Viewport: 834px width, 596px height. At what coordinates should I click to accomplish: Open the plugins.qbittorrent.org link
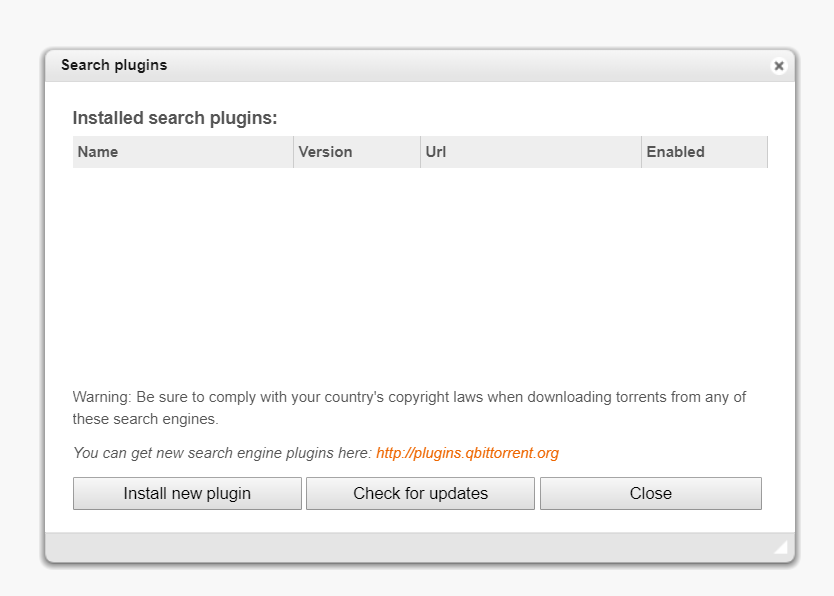pos(467,453)
